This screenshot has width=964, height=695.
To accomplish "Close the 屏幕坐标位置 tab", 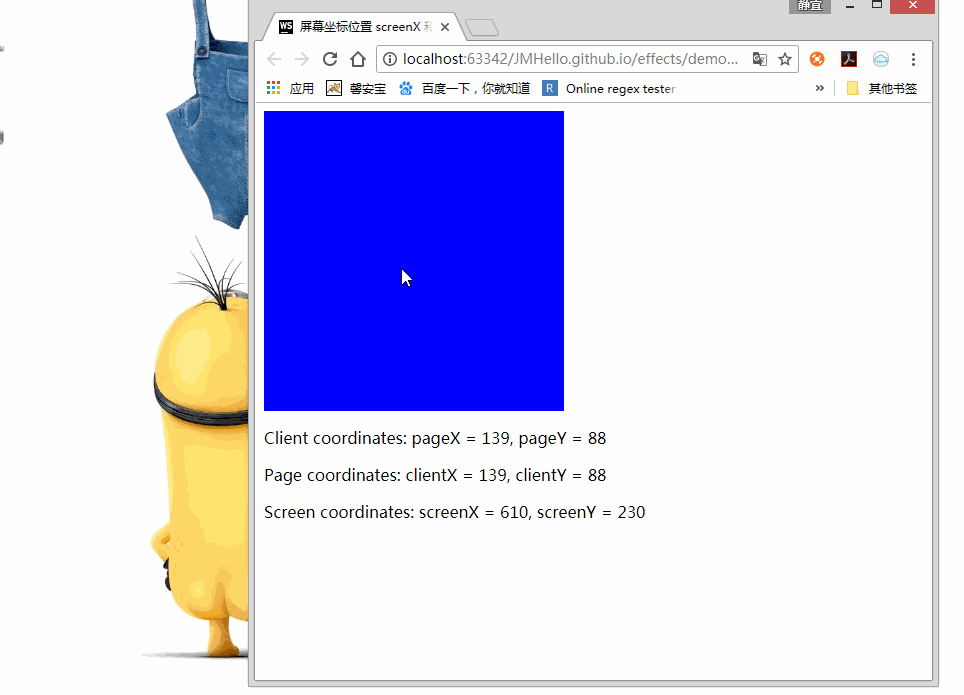I will (444, 27).
